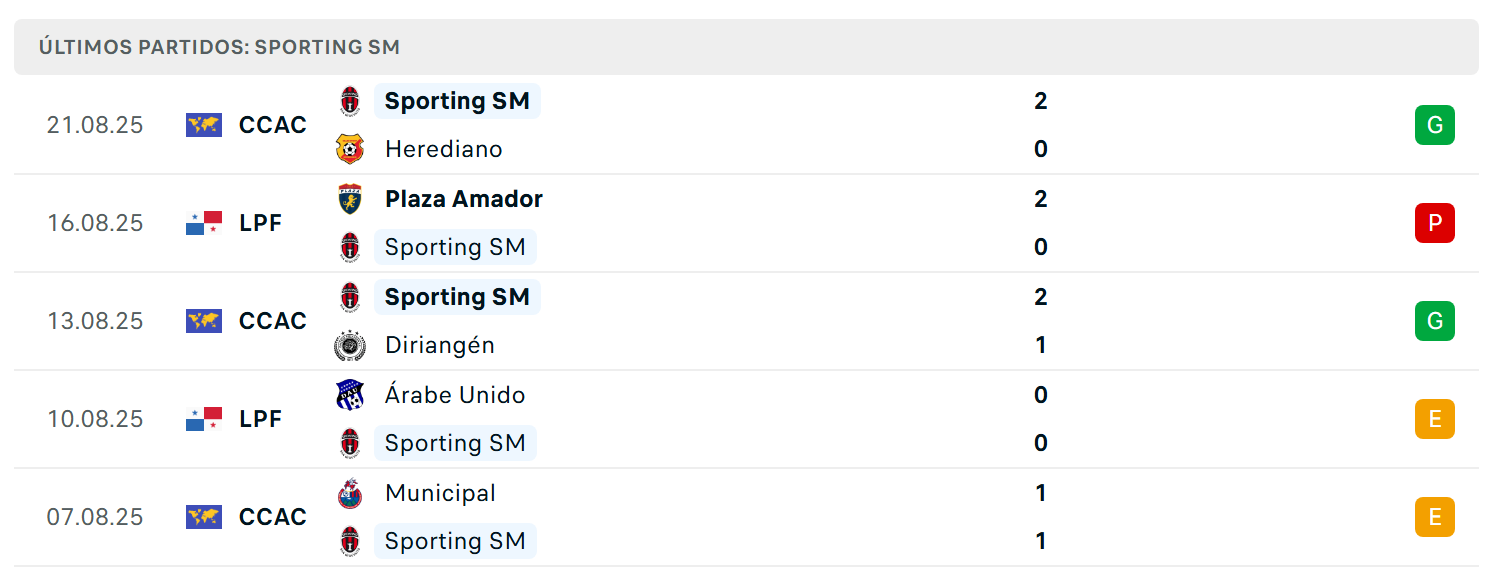Click the Árabe Unido team crest
The image size is (1492, 580).
coord(349,395)
